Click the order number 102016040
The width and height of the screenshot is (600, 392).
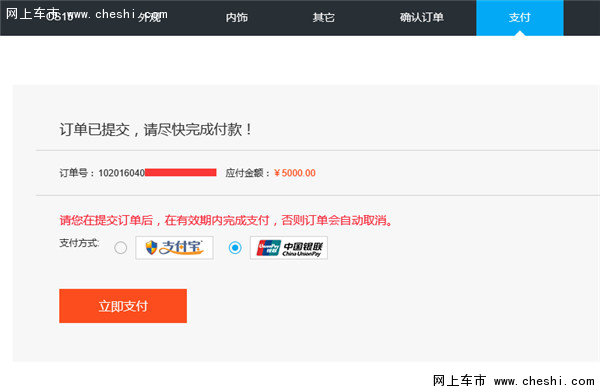pyautogui.click(x=122, y=173)
